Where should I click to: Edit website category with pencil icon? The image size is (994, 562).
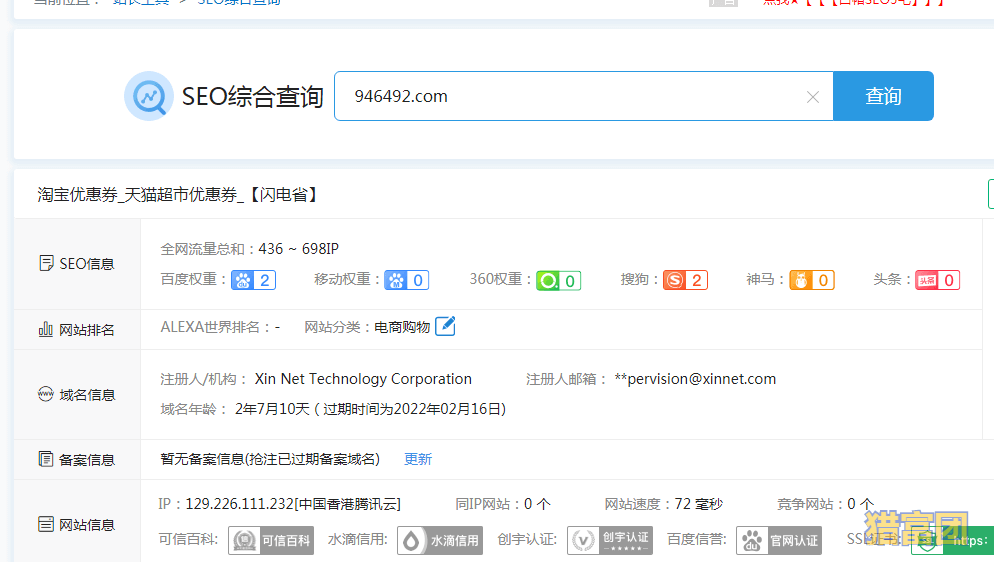(445, 326)
